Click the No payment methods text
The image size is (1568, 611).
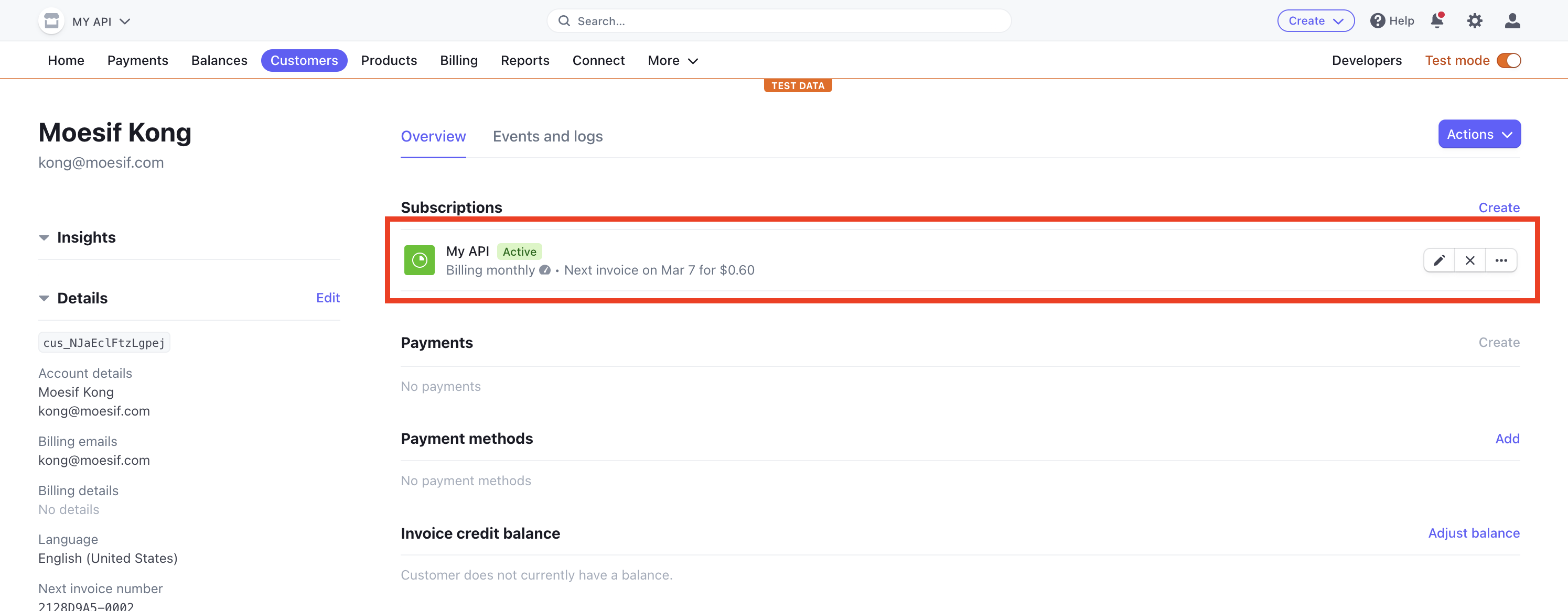click(466, 481)
